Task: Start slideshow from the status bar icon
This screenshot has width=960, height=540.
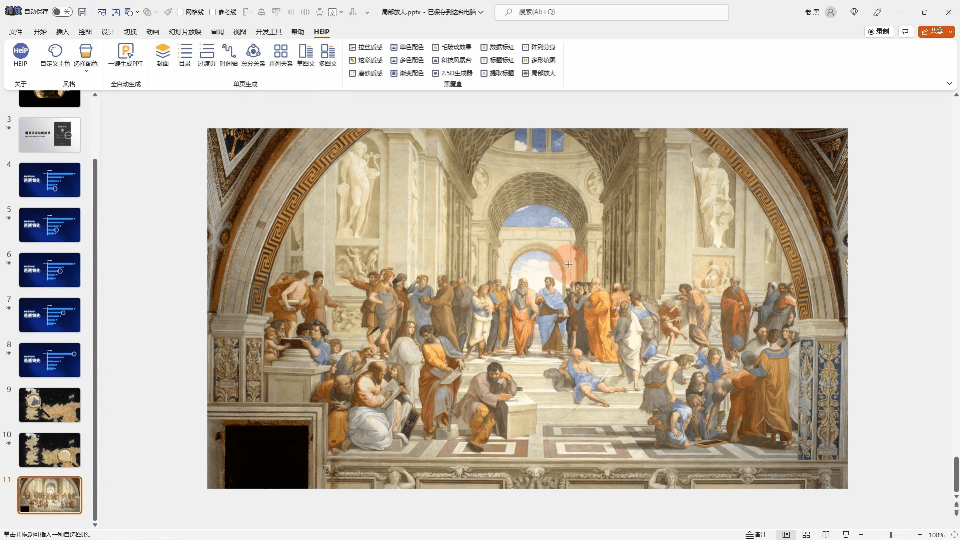Action: click(x=846, y=534)
